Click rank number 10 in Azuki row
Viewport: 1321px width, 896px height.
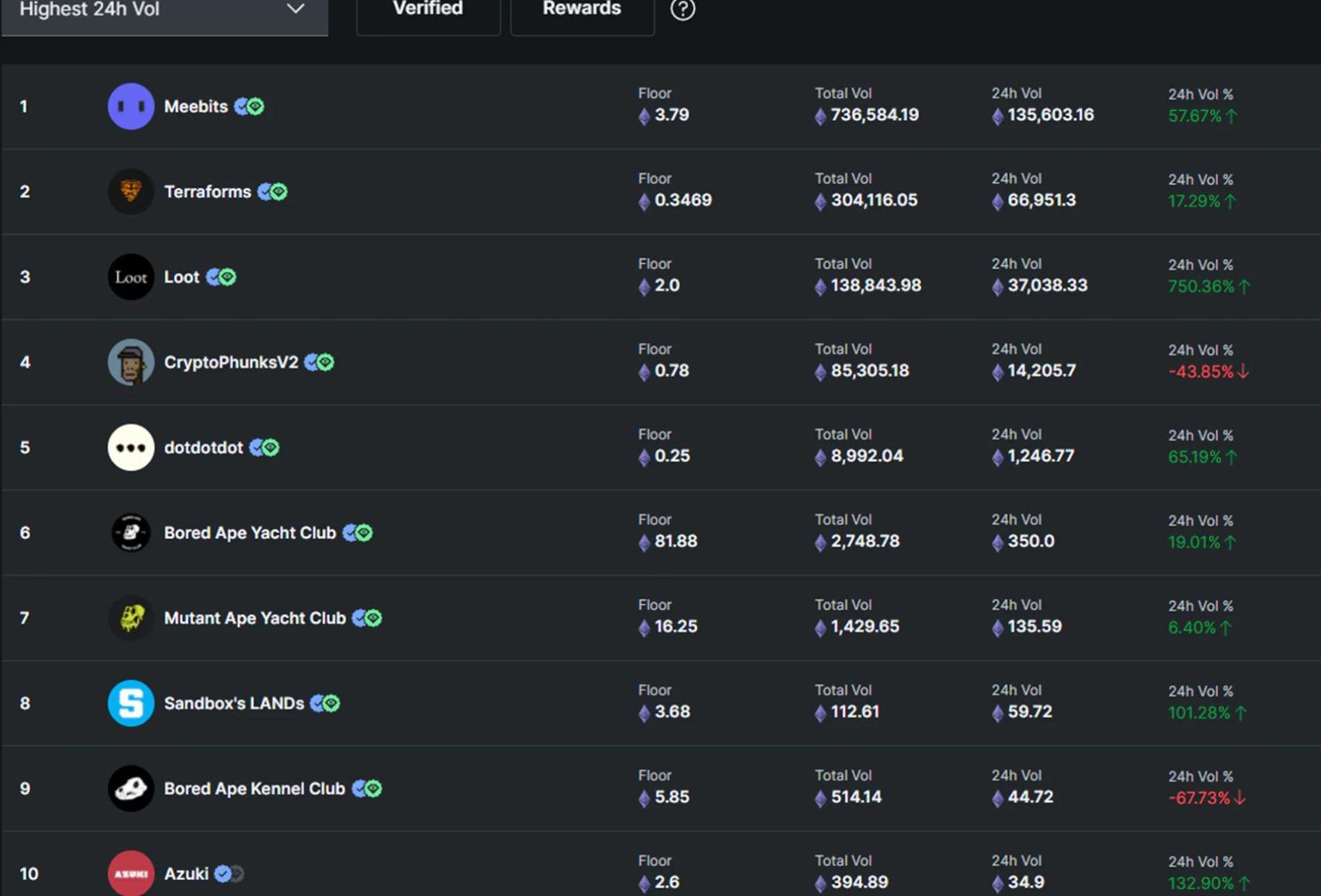click(x=29, y=874)
